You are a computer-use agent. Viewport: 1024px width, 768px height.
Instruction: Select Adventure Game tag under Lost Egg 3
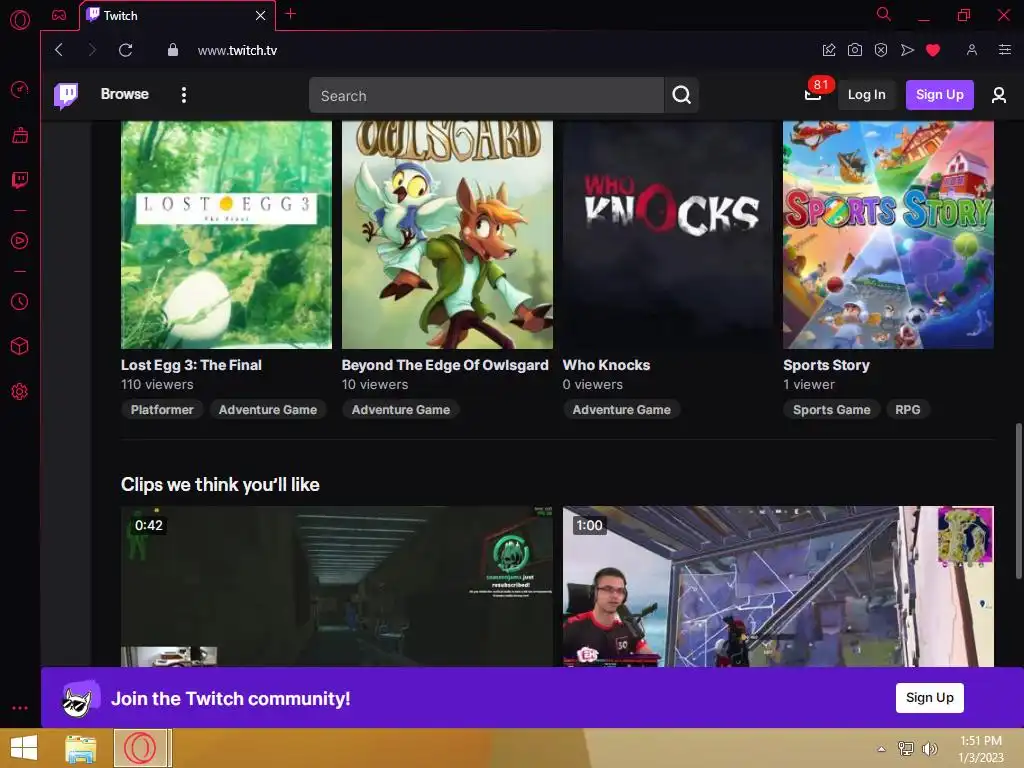(x=268, y=409)
